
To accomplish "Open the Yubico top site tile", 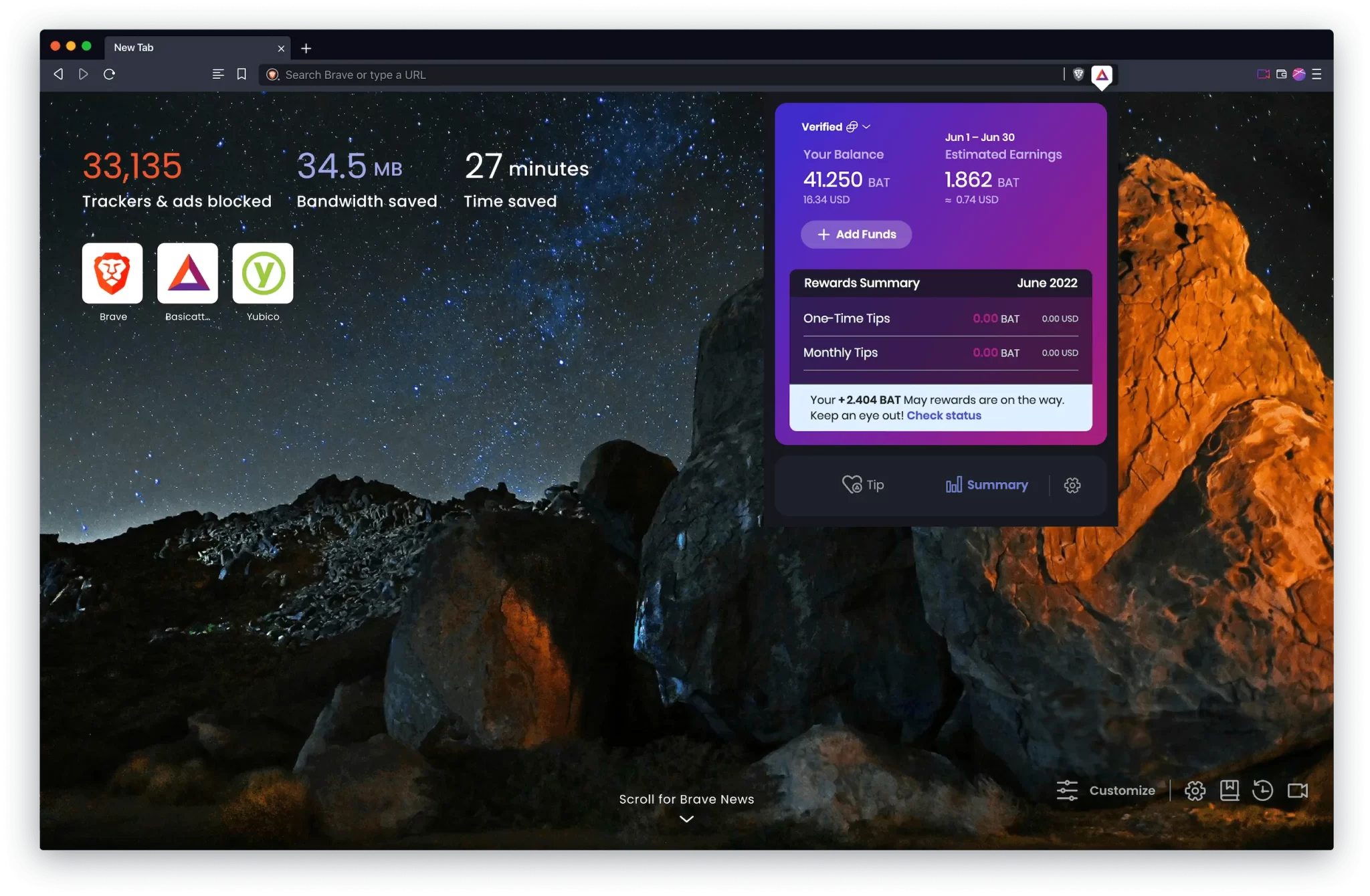I will 263,273.
